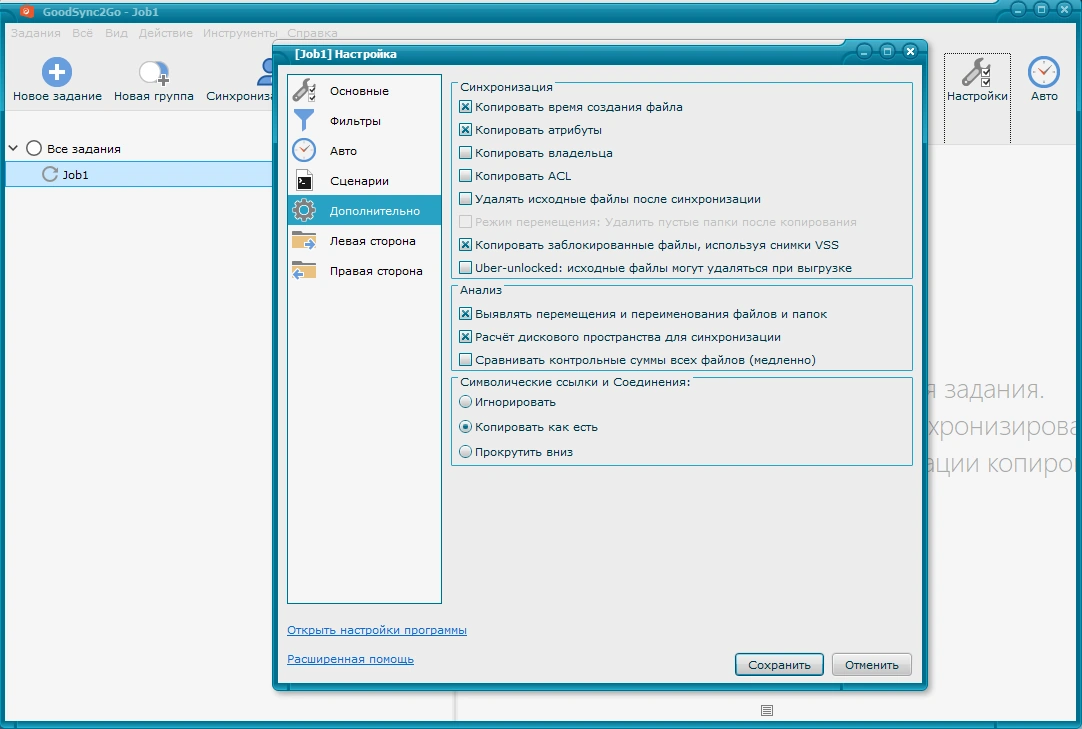
Task: Maximize the Настройка dialog window
Action: tap(887, 51)
